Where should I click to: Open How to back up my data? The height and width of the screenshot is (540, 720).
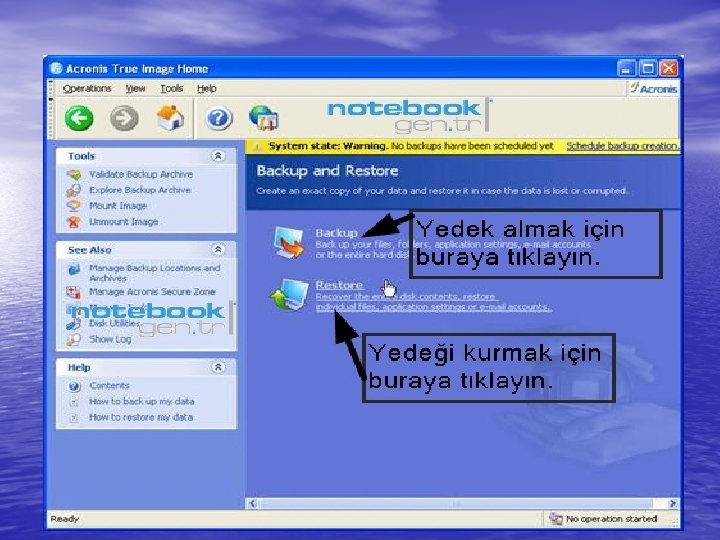[142, 401]
